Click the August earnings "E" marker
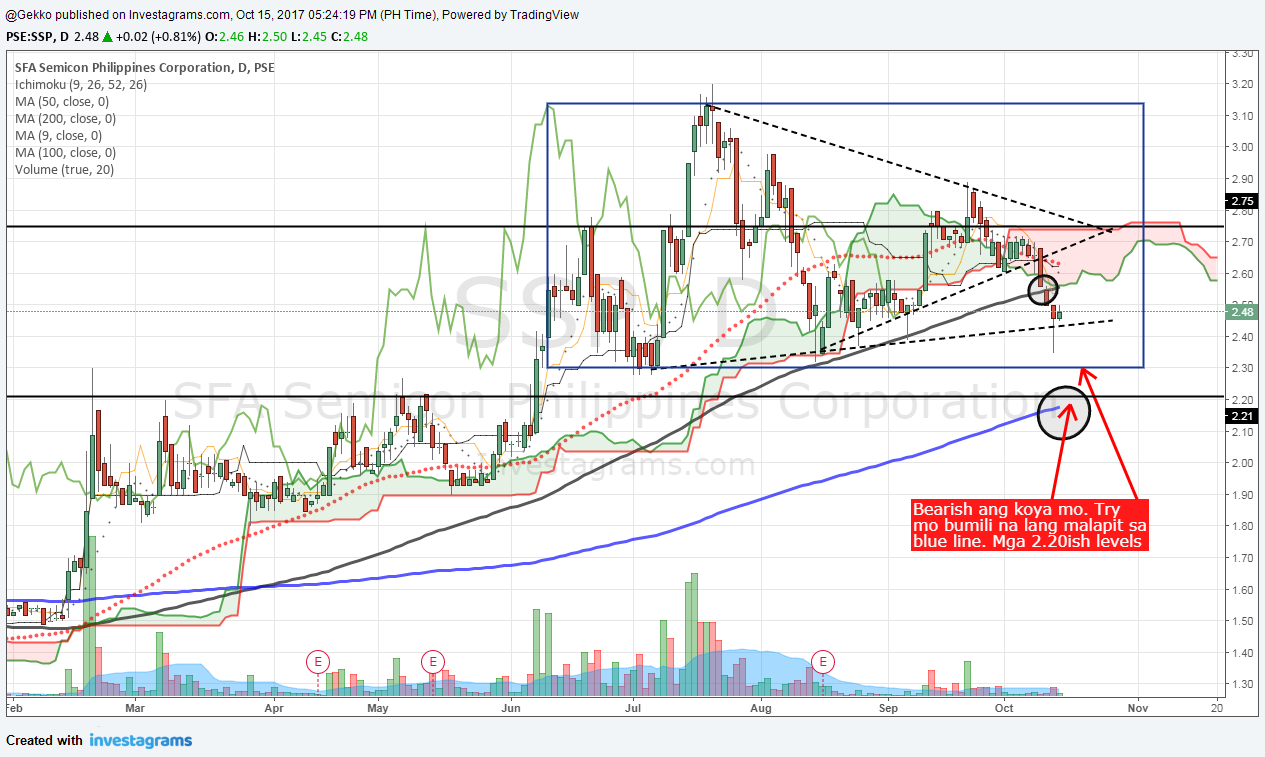 (823, 661)
